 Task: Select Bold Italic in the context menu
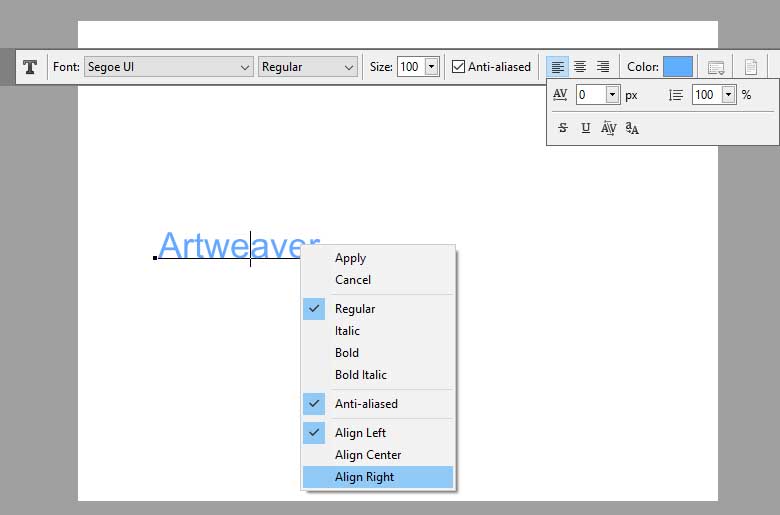click(x=378, y=374)
